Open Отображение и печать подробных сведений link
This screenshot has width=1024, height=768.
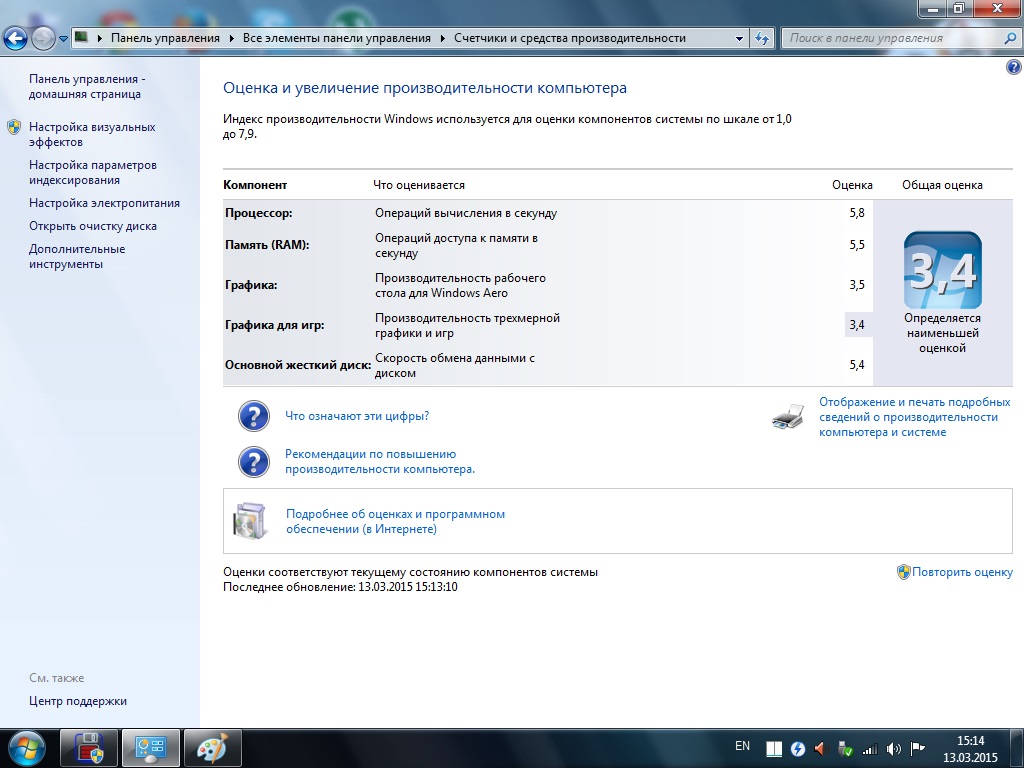click(x=914, y=417)
